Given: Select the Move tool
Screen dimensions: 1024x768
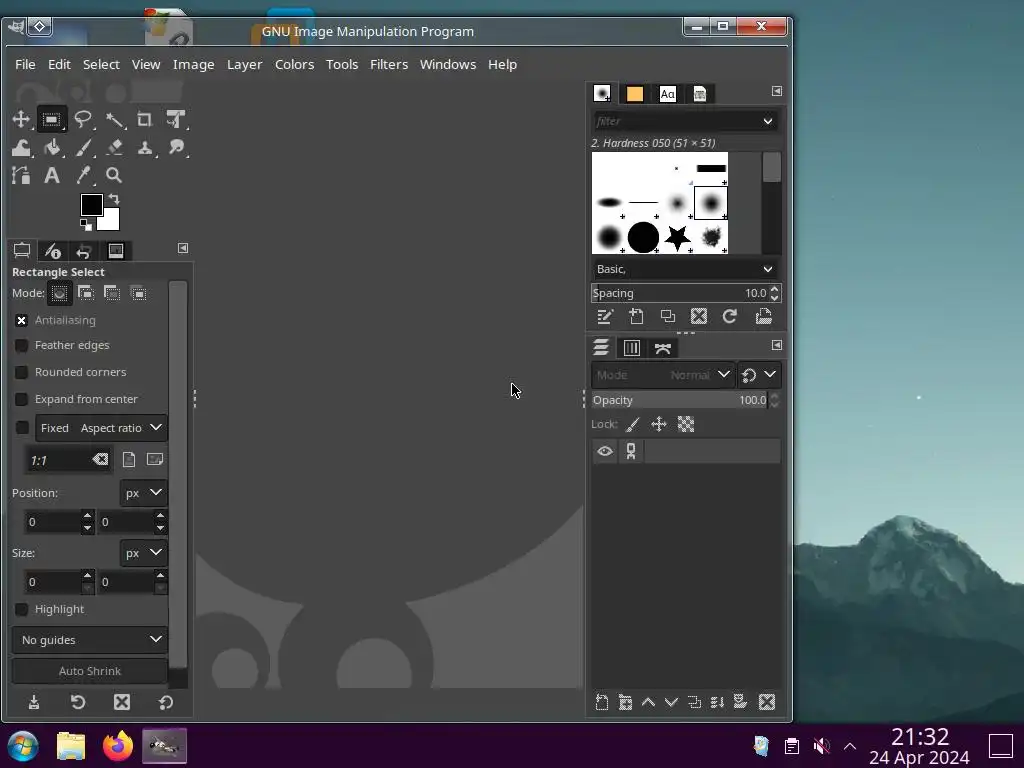Looking at the screenshot, I should click(x=21, y=120).
